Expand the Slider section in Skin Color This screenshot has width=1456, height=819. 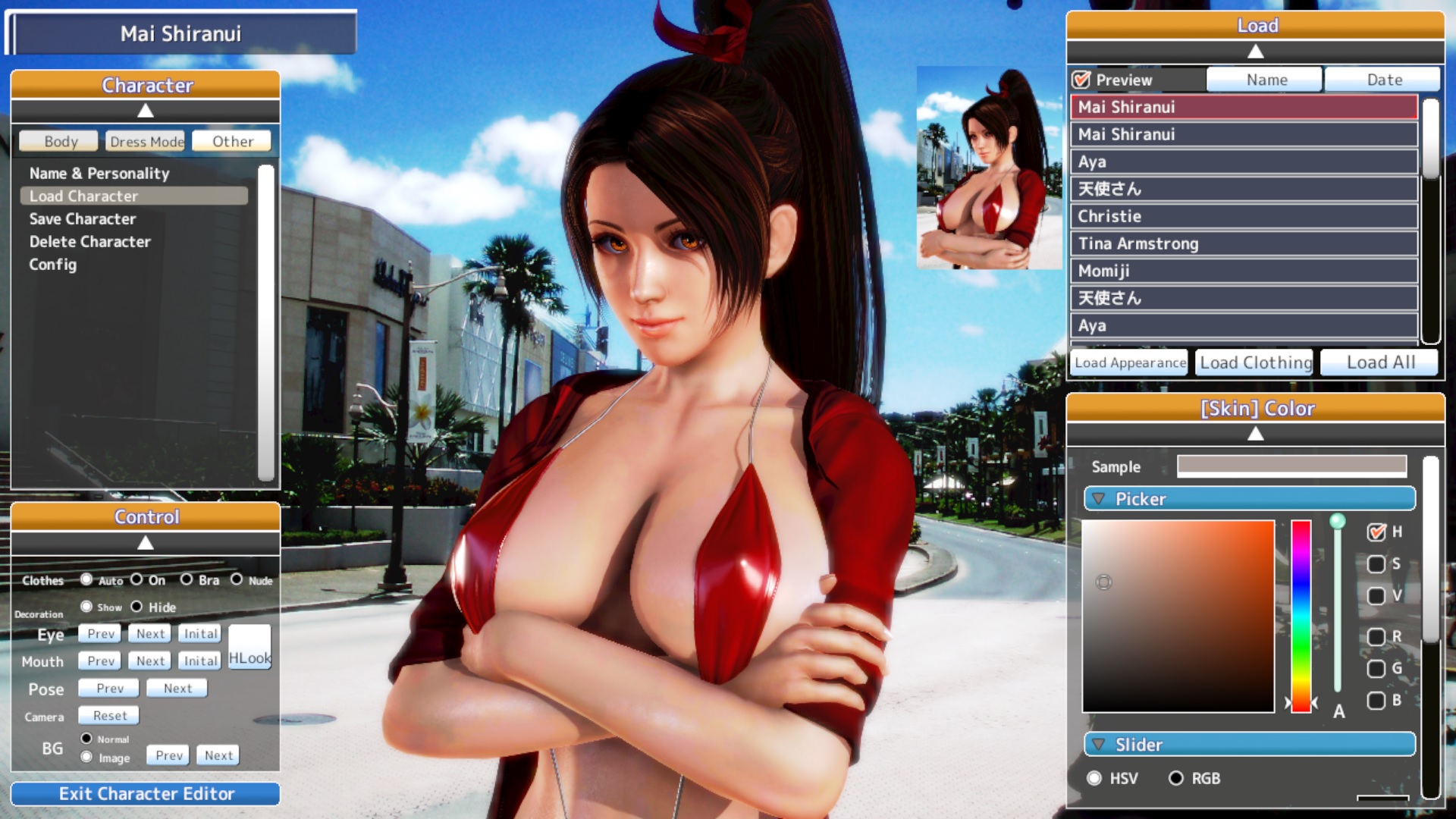point(1097,745)
